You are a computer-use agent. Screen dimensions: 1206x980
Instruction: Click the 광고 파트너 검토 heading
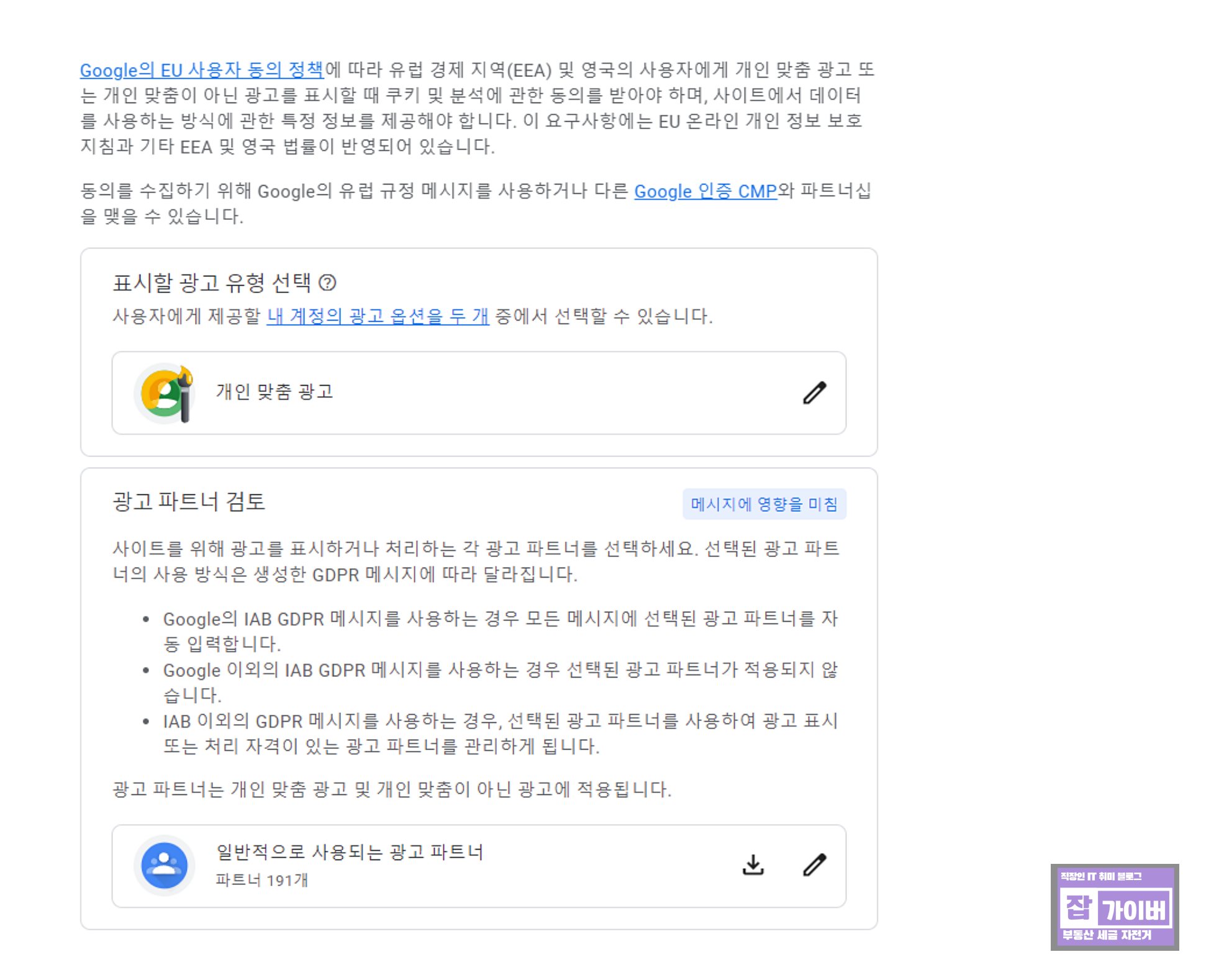coord(189,501)
